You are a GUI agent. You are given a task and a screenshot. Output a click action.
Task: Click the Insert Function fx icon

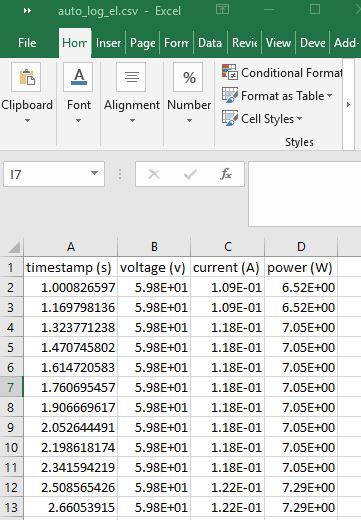(x=226, y=174)
